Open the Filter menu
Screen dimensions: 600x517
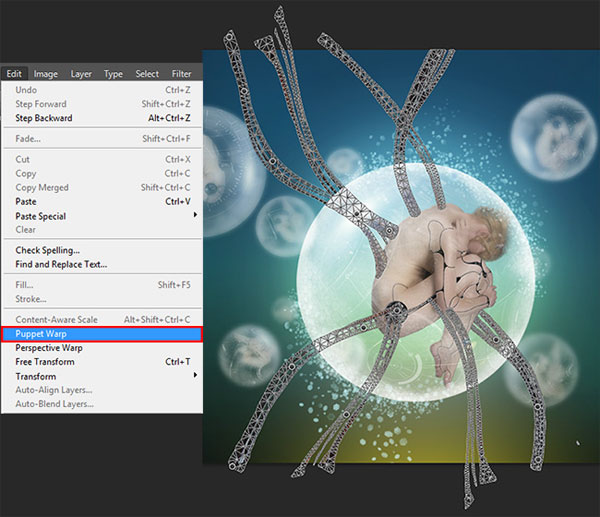tap(181, 73)
